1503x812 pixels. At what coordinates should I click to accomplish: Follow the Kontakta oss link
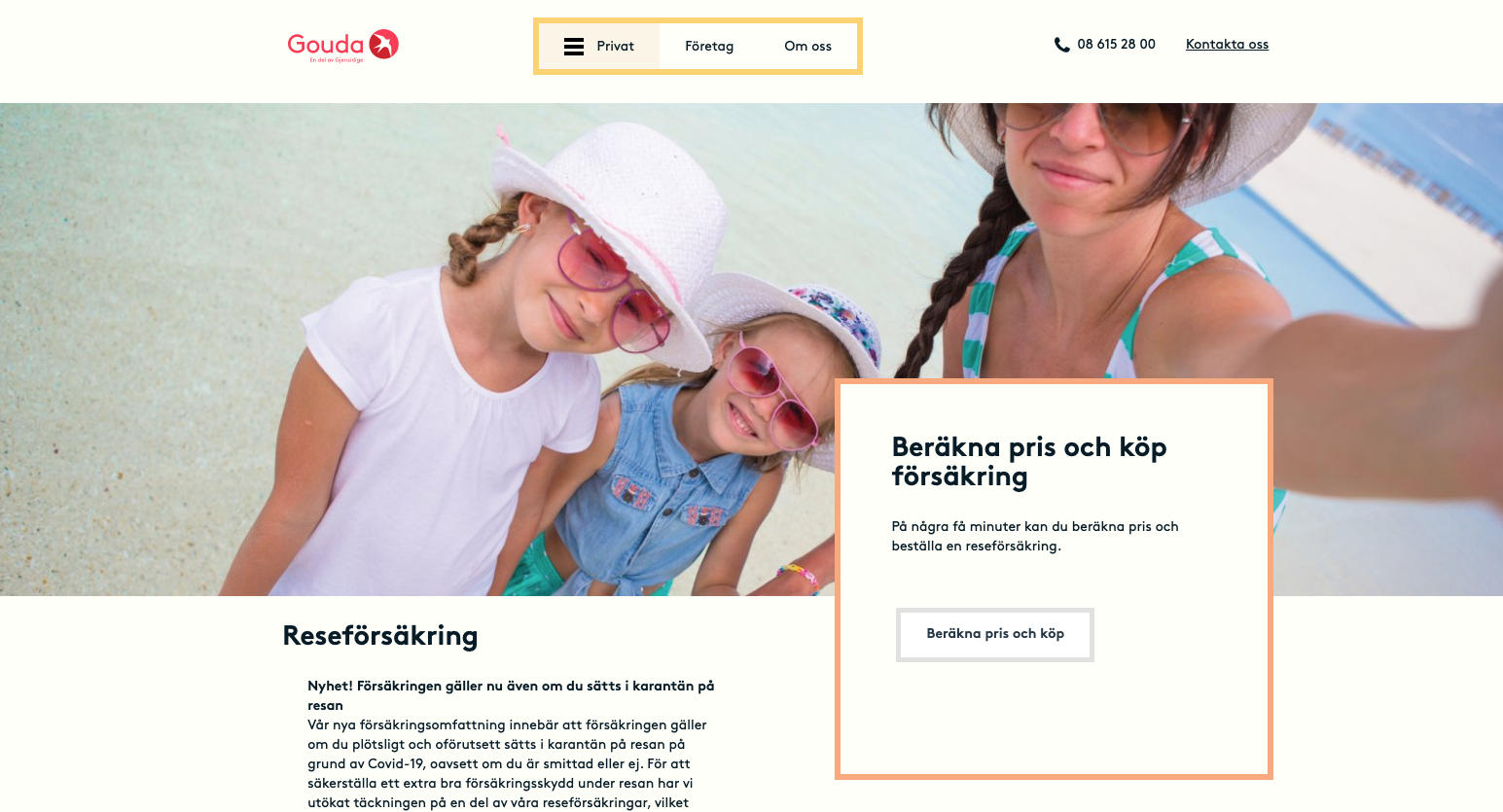click(1227, 45)
